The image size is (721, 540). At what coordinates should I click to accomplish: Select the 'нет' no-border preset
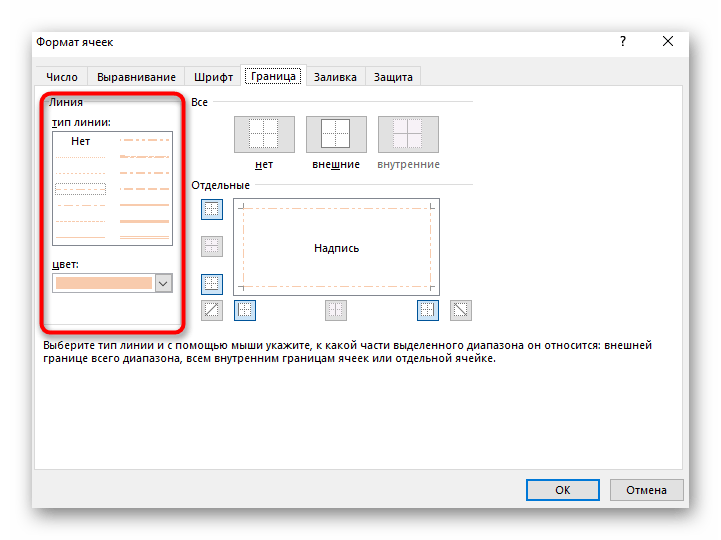coord(264,134)
